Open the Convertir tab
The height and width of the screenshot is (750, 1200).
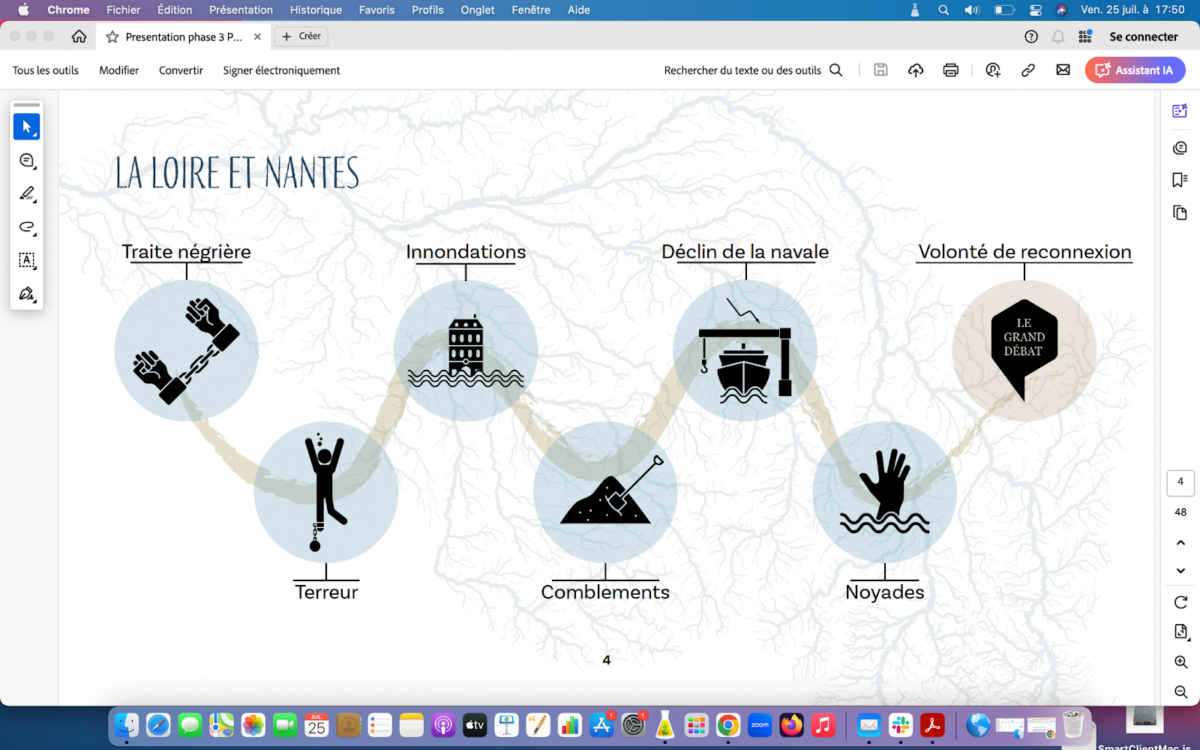point(181,70)
